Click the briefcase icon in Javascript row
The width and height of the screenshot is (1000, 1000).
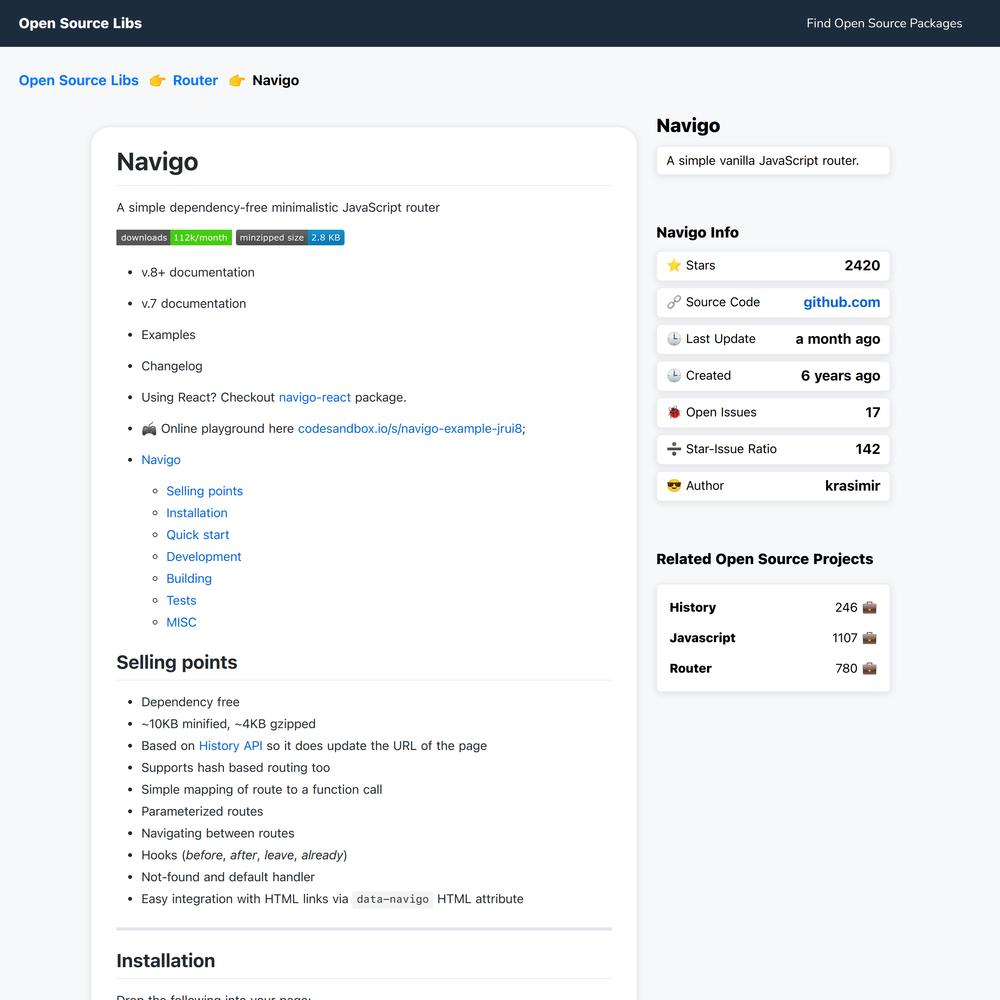click(x=869, y=638)
